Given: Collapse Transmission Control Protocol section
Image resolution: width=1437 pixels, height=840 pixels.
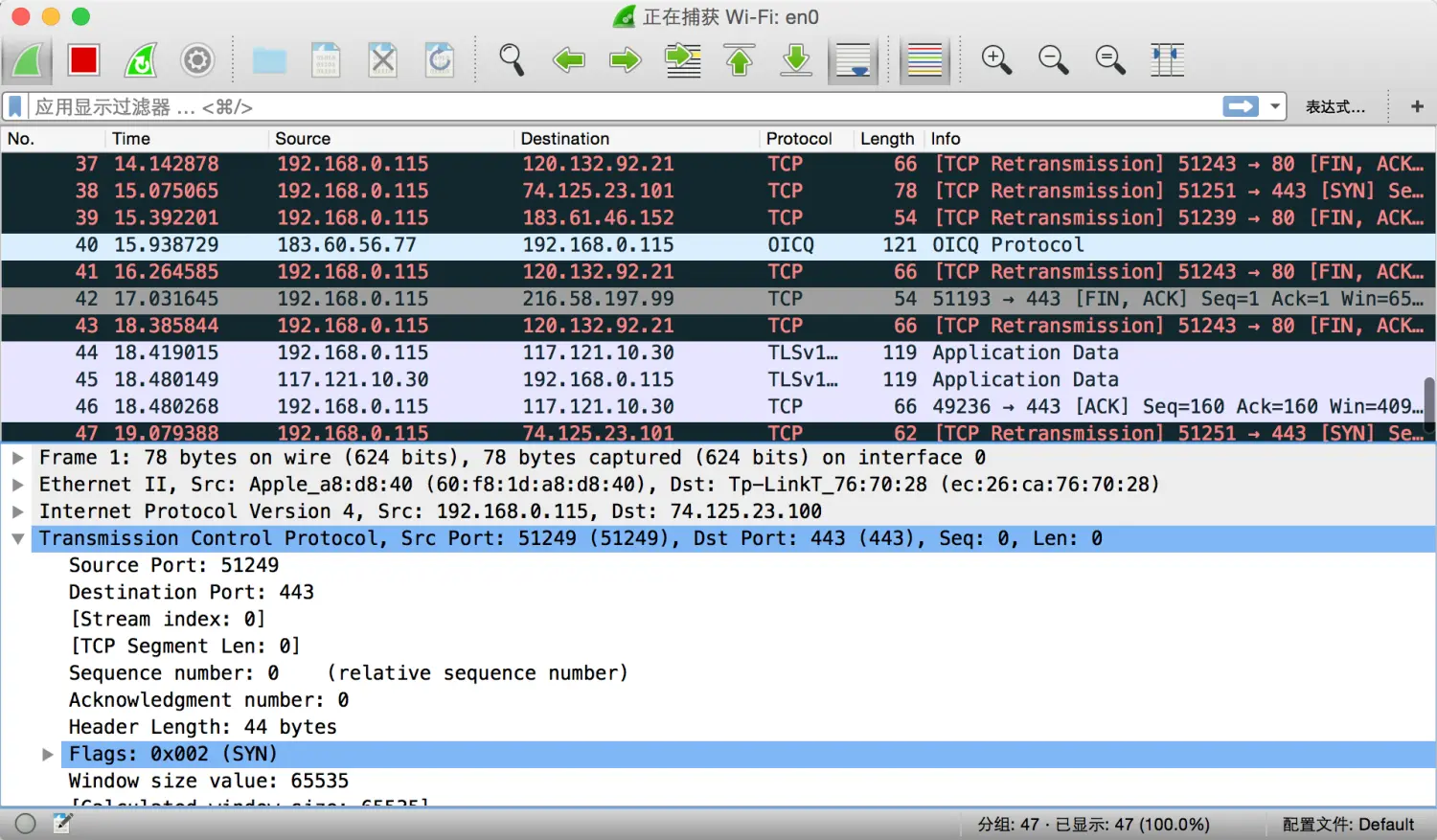Looking at the screenshot, I should point(17,538).
